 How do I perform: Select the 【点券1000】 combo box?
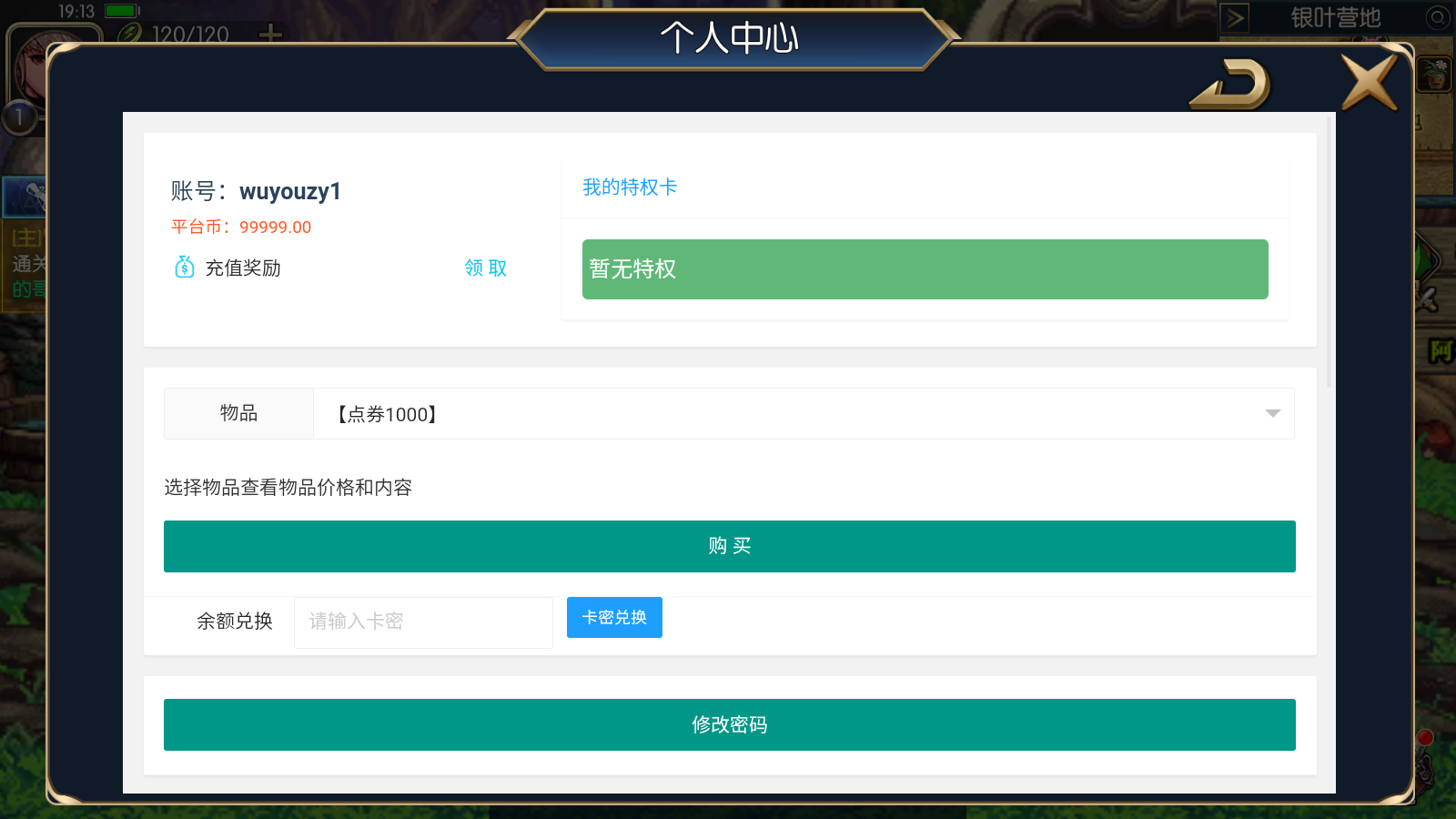(x=804, y=414)
